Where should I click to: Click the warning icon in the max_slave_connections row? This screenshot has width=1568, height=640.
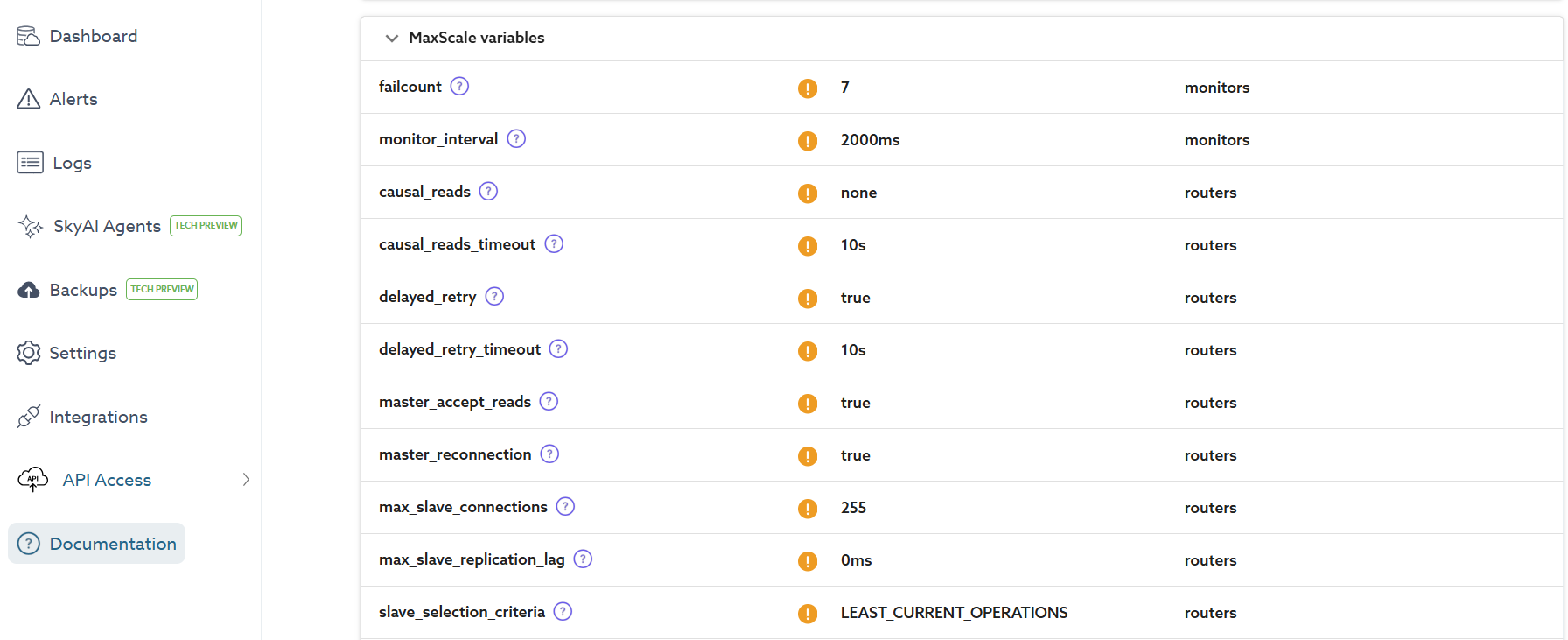click(808, 509)
